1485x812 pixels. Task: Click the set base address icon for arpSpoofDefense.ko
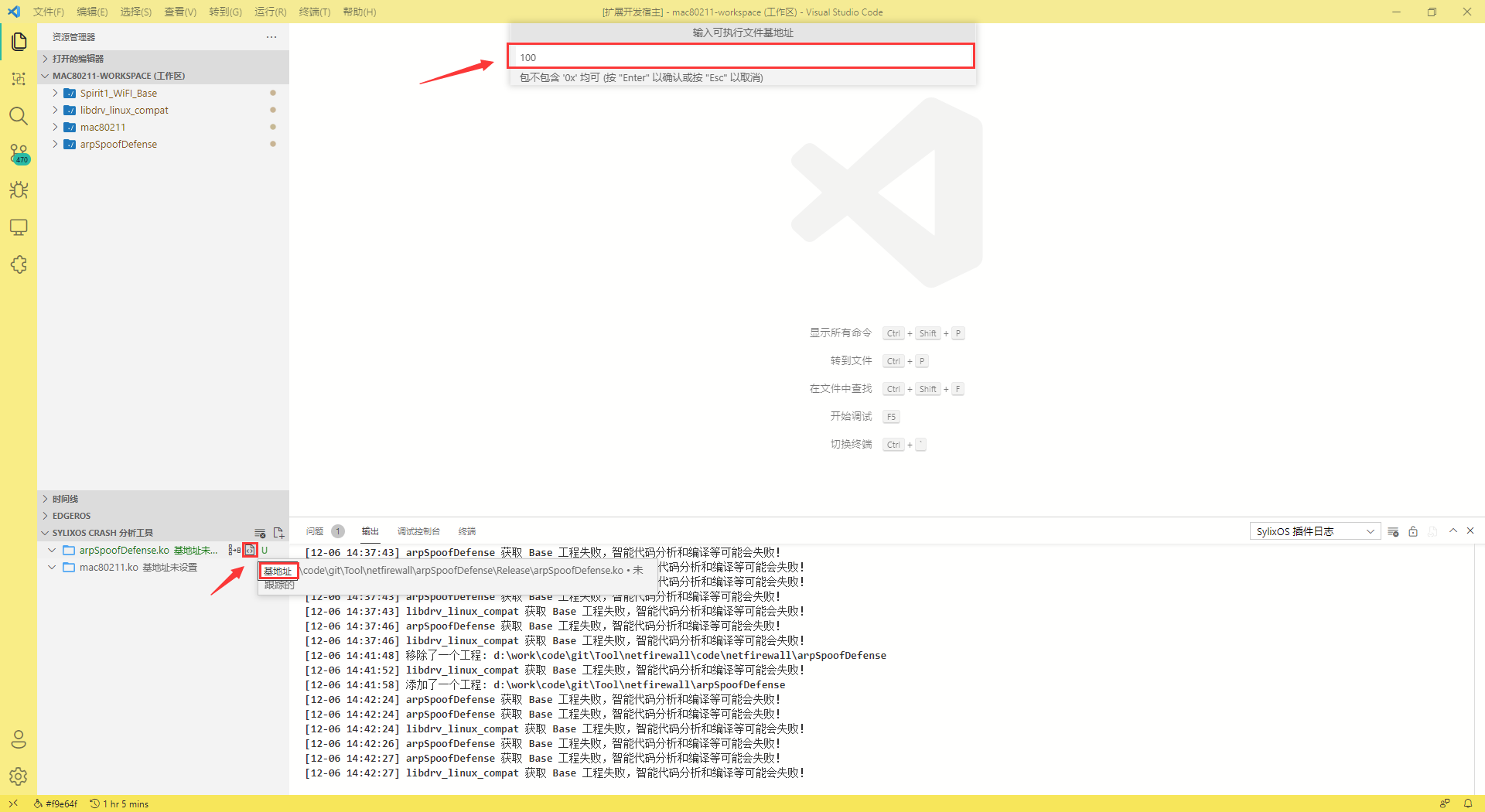pyautogui.click(x=250, y=550)
